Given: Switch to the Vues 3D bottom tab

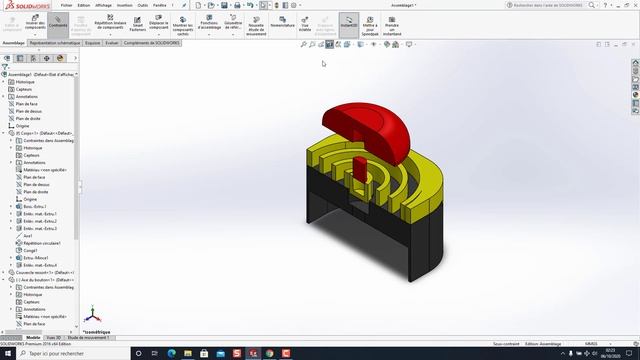Looking at the screenshot, I should pos(53,338).
